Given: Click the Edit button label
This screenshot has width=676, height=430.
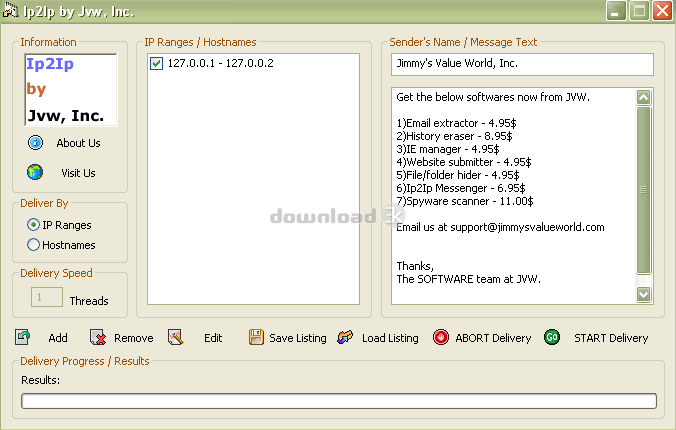Looking at the screenshot, I should pos(213,338).
